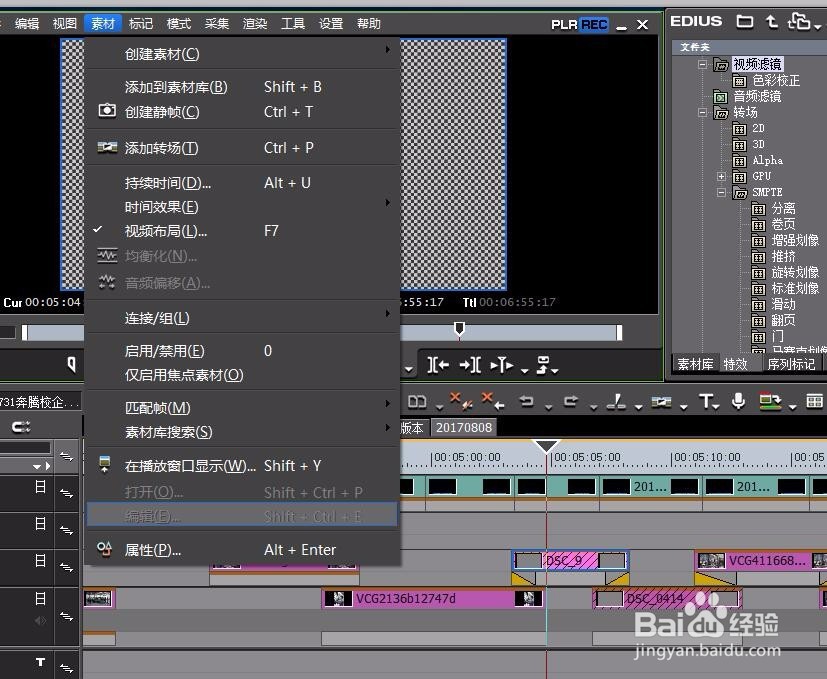Click the Out point handle on the scrub bar
The image size is (827, 679).
(619, 332)
